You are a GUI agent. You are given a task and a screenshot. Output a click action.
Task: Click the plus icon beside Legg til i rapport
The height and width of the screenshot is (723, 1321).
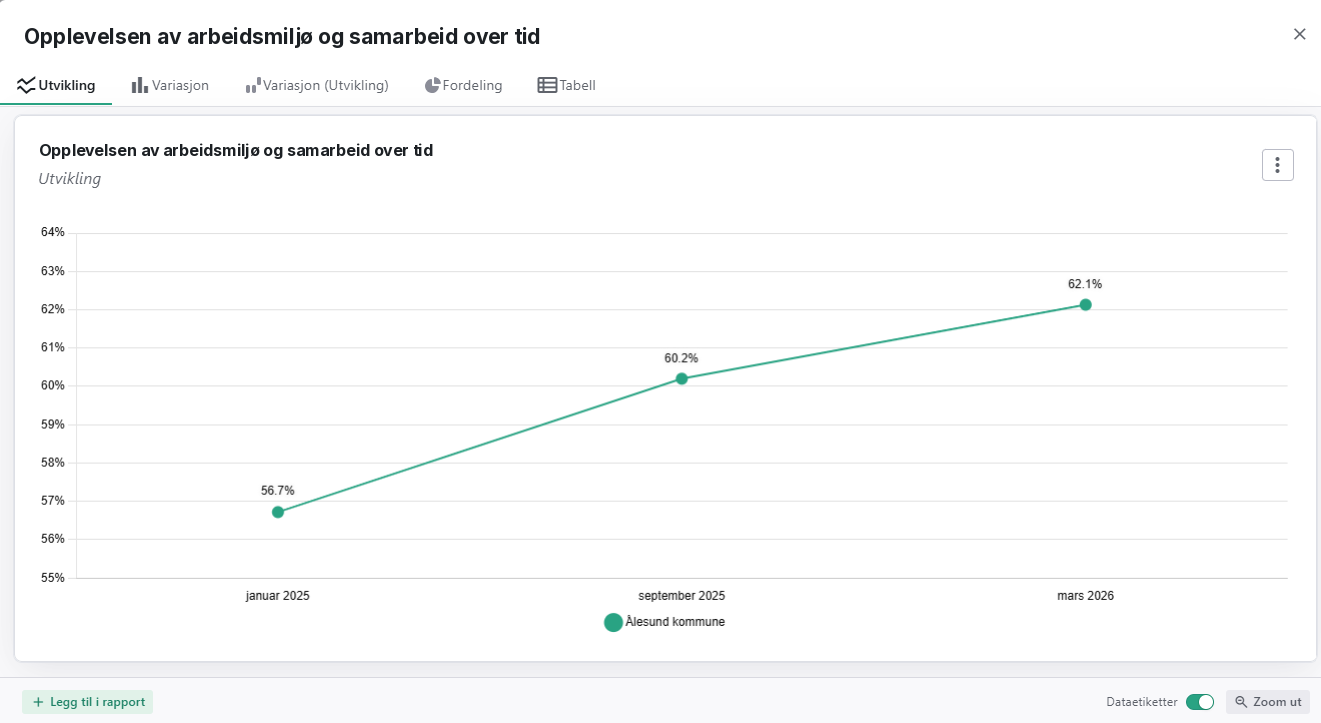[38, 702]
